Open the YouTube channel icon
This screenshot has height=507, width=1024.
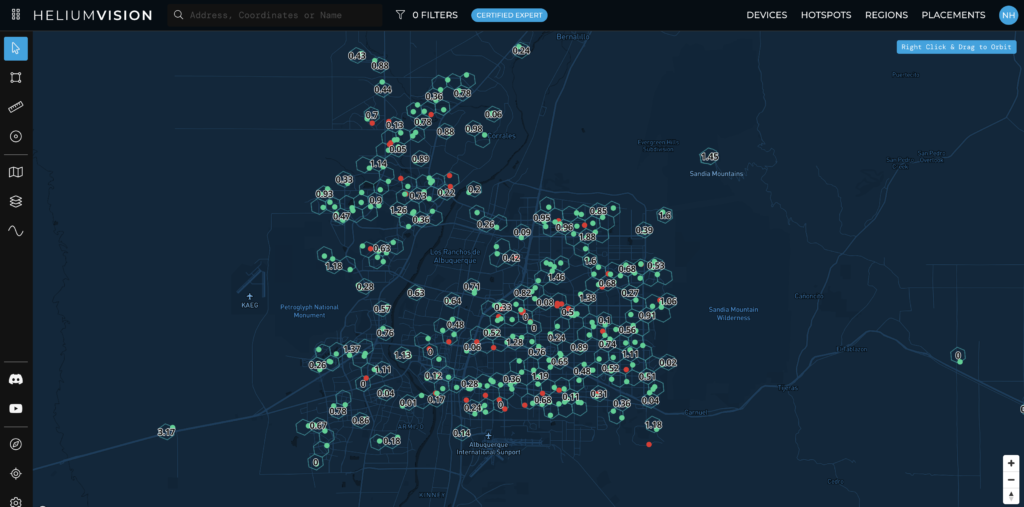coord(16,408)
